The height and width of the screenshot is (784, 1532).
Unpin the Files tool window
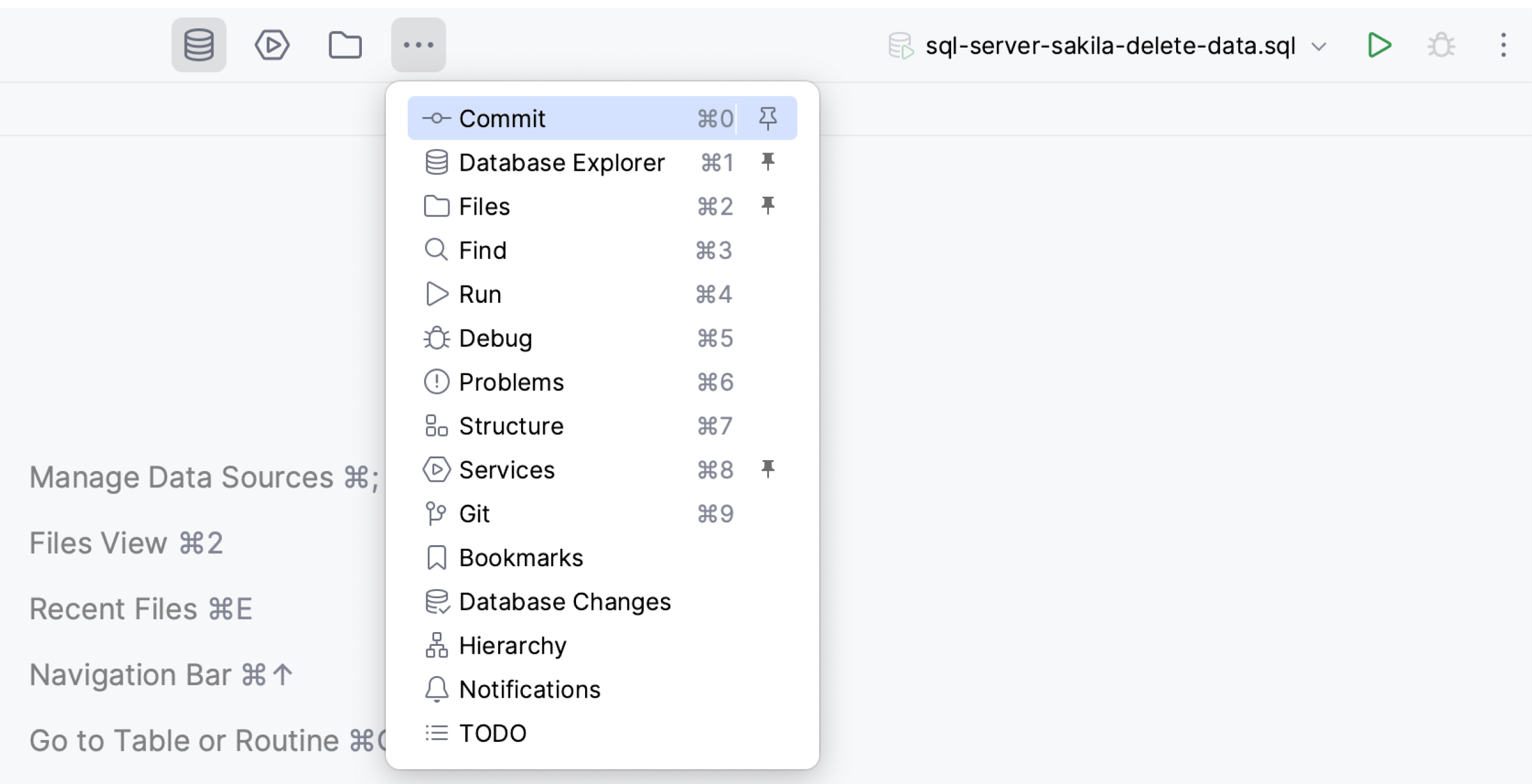pos(768,206)
